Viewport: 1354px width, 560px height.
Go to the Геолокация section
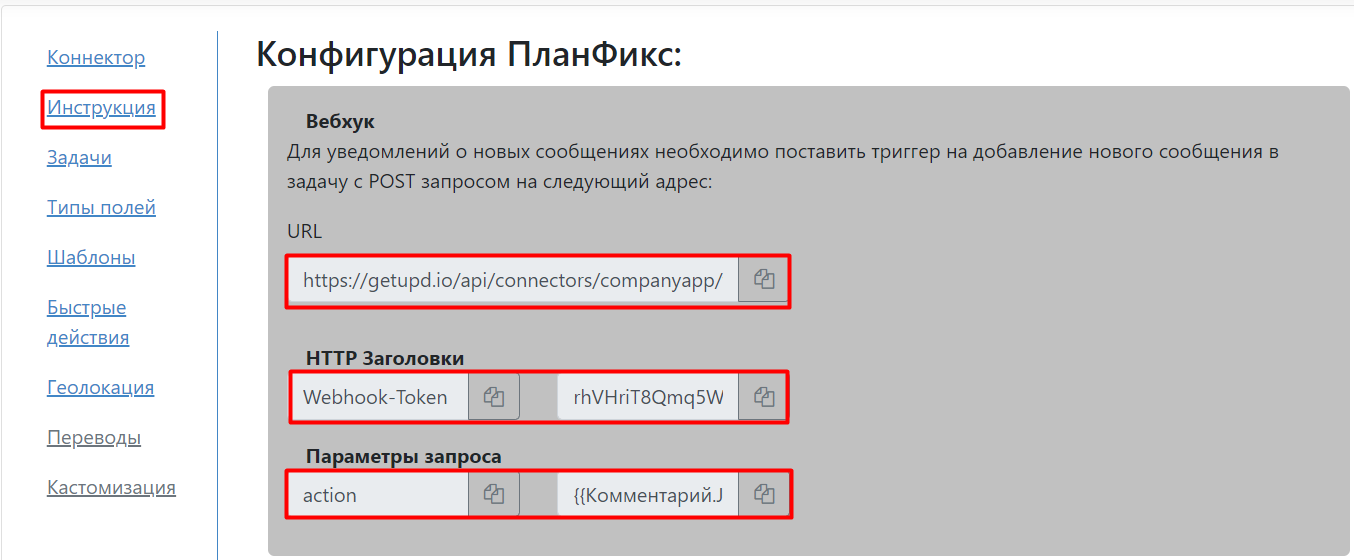(100, 387)
